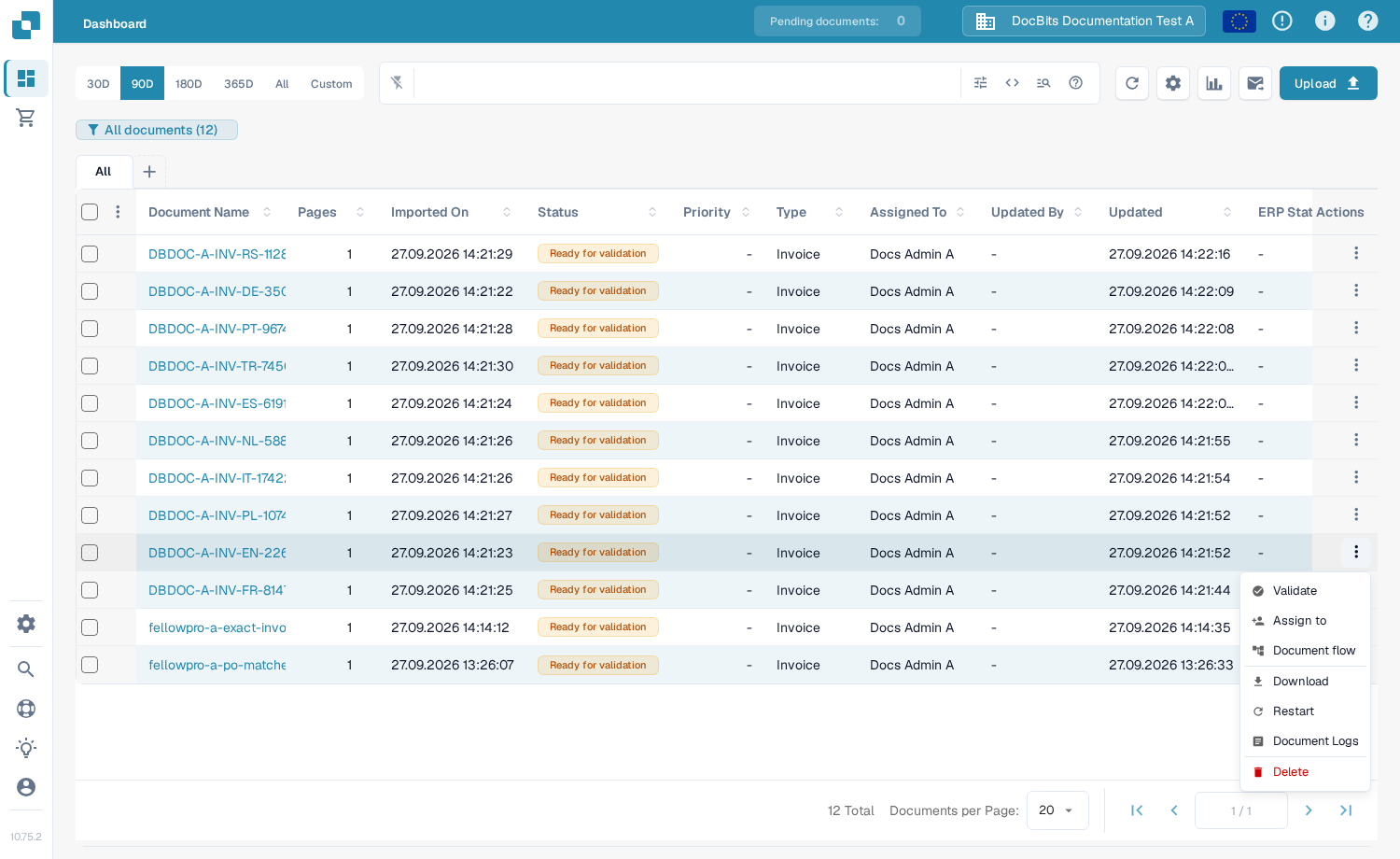The height and width of the screenshot is (859, 1400).
Task: Open the settings gear in left sidebar
Action: coord(26,624)
